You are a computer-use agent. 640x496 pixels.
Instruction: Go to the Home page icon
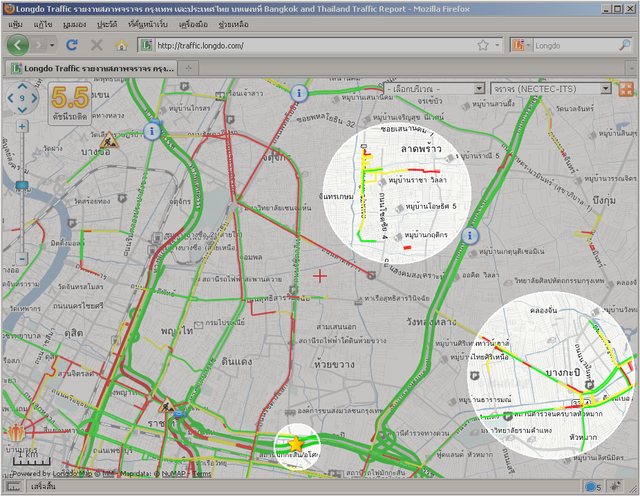121,45
